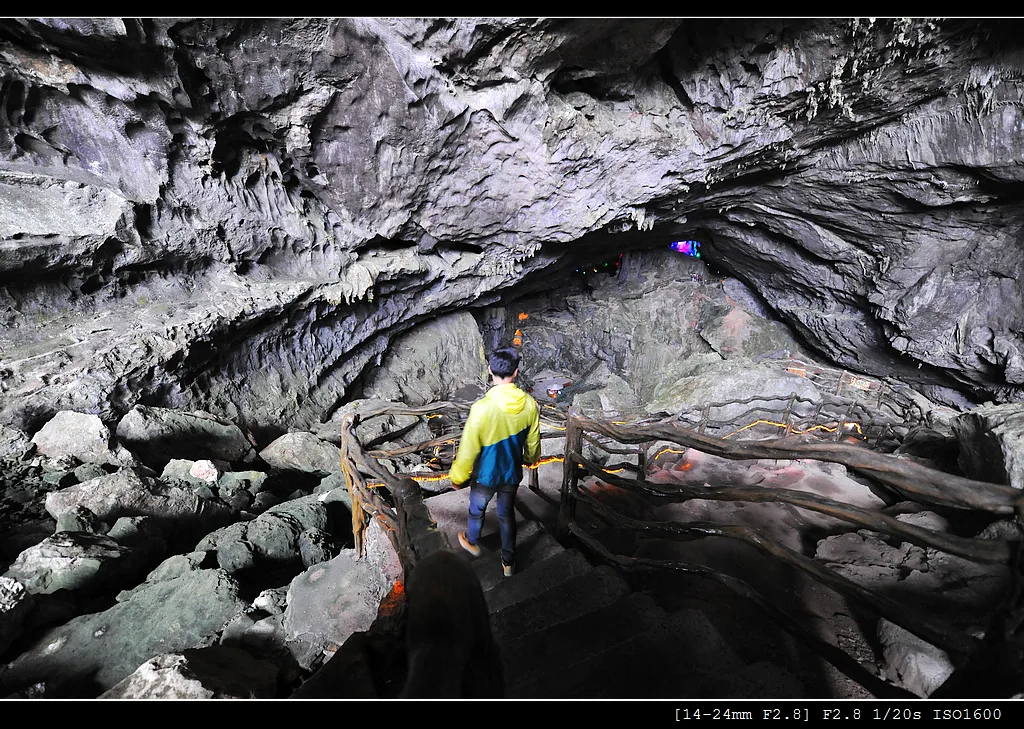The image size is (1024, 729).
Task: Select the lens info text 14-24mm F2.8
Action: point(743,715)
